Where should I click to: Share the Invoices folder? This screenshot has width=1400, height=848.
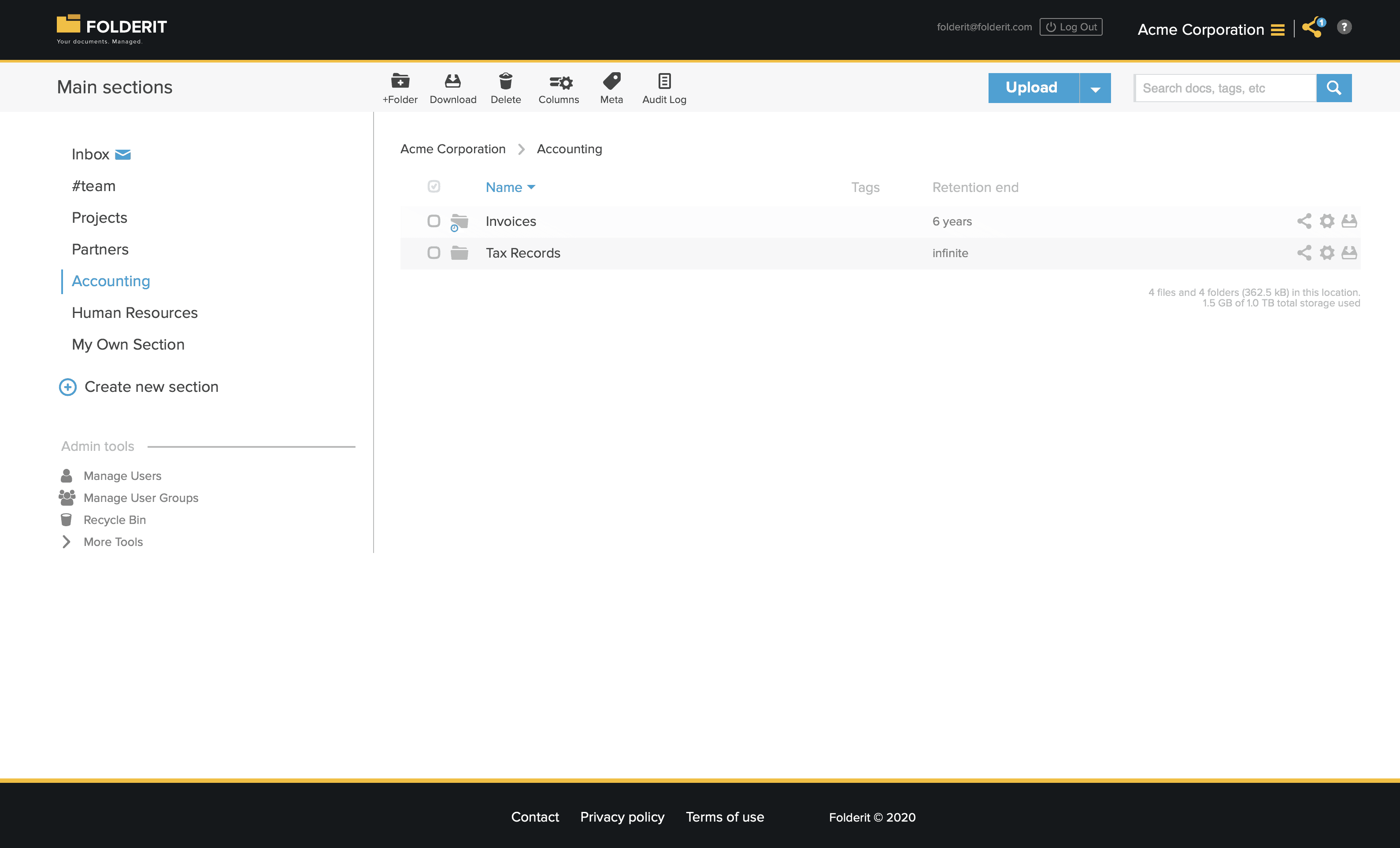pos(1304,221)
